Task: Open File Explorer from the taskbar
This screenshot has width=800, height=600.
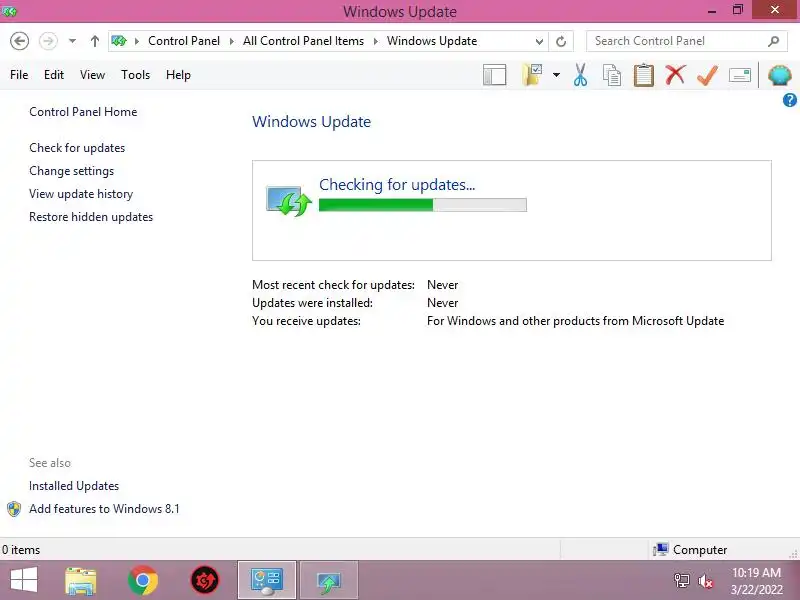Action: (x=81, y=581)
